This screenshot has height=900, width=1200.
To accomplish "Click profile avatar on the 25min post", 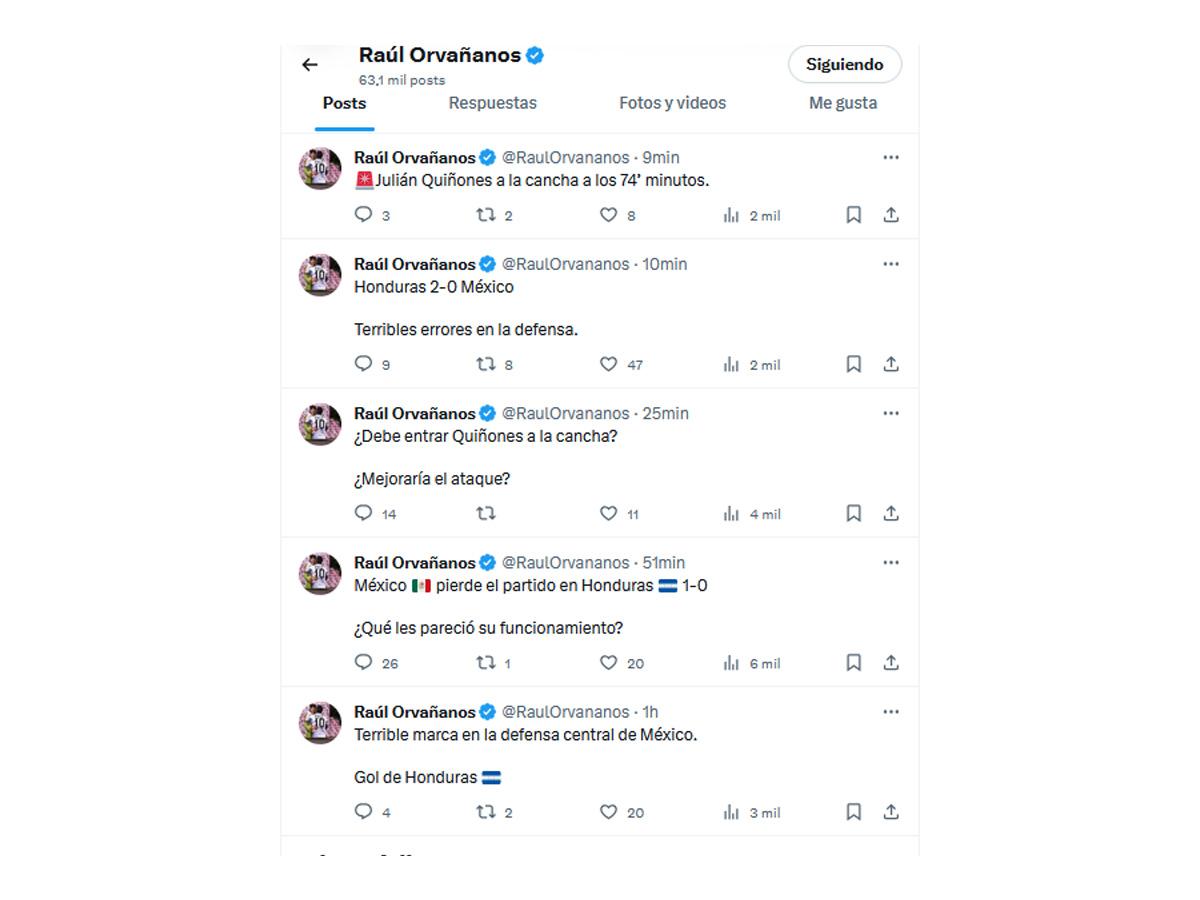I will (x=320, y=425).
